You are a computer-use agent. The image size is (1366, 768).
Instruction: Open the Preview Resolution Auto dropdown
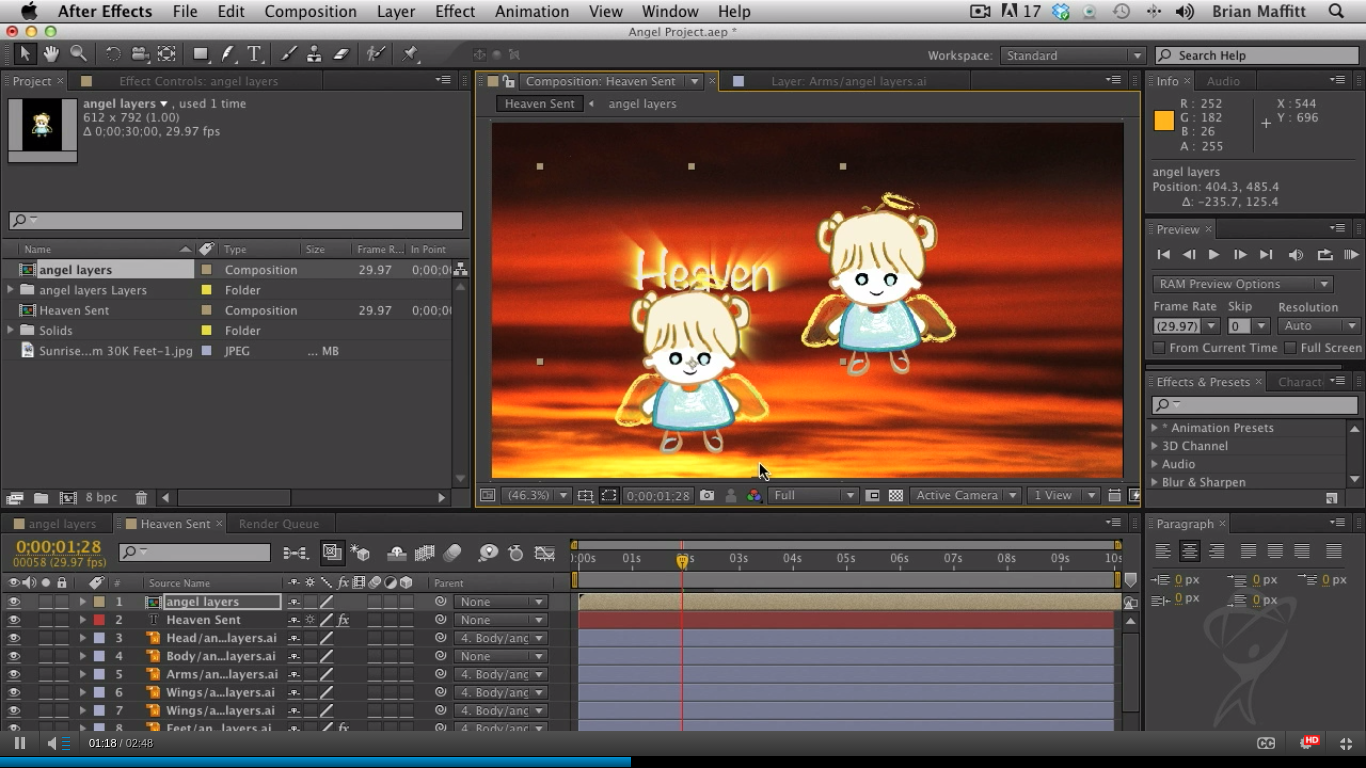(x=1319, y=326)
